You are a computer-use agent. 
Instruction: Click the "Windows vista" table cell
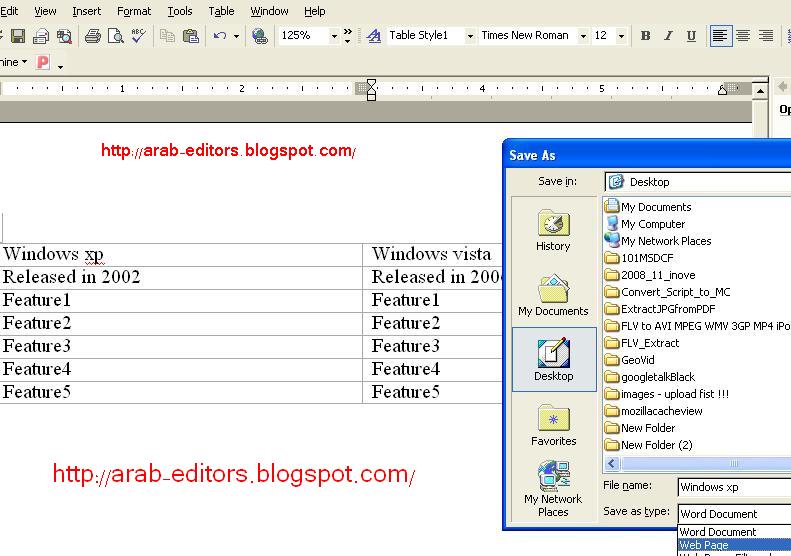click(x=433, y=254)
